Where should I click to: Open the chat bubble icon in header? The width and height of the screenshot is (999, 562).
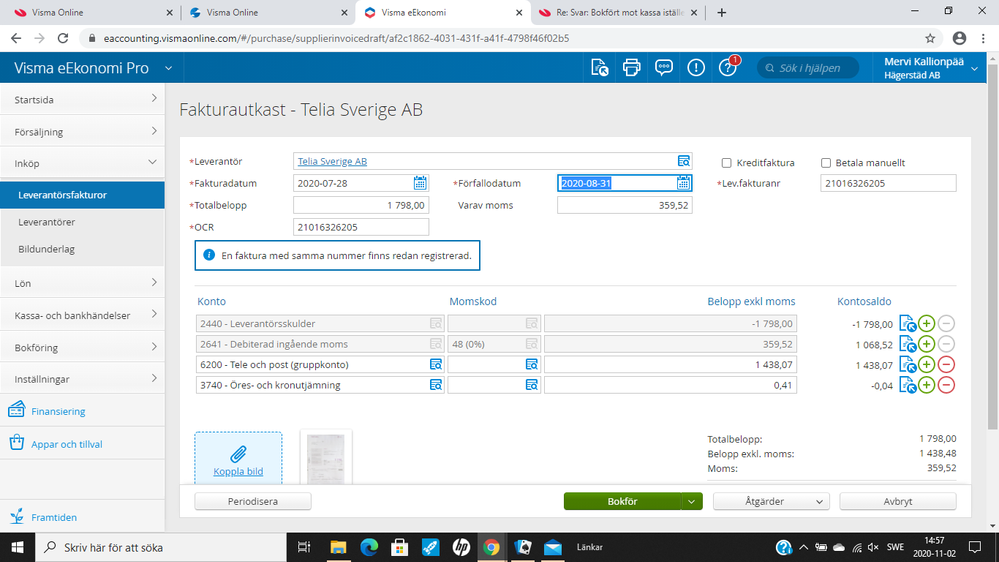pyautogui.click(x=664, y=68)
